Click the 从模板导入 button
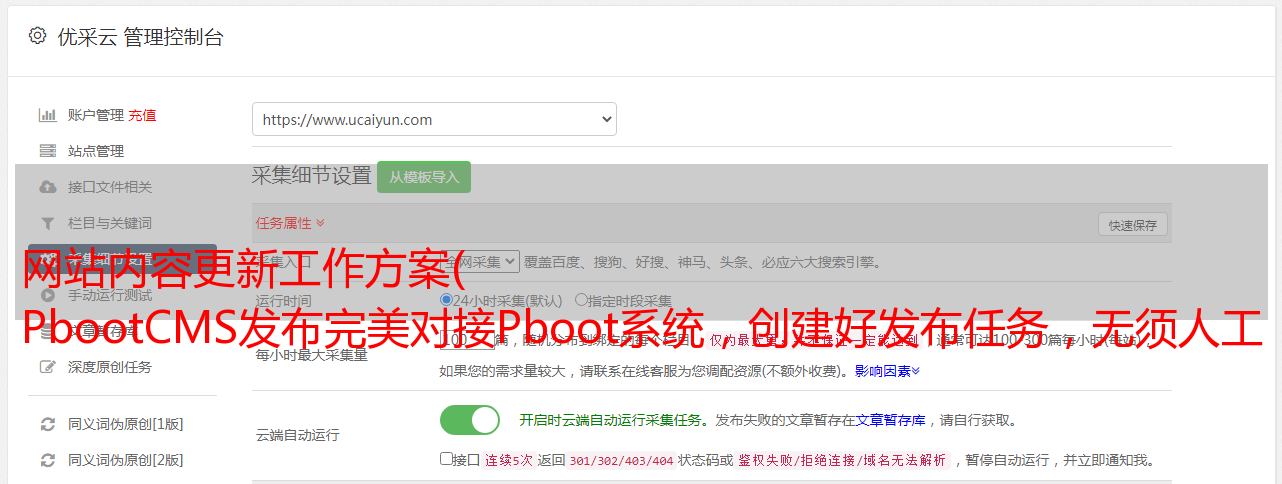The height and width of the screenshot is (484, 1282). pyautogui.click(x=424, y=177)
